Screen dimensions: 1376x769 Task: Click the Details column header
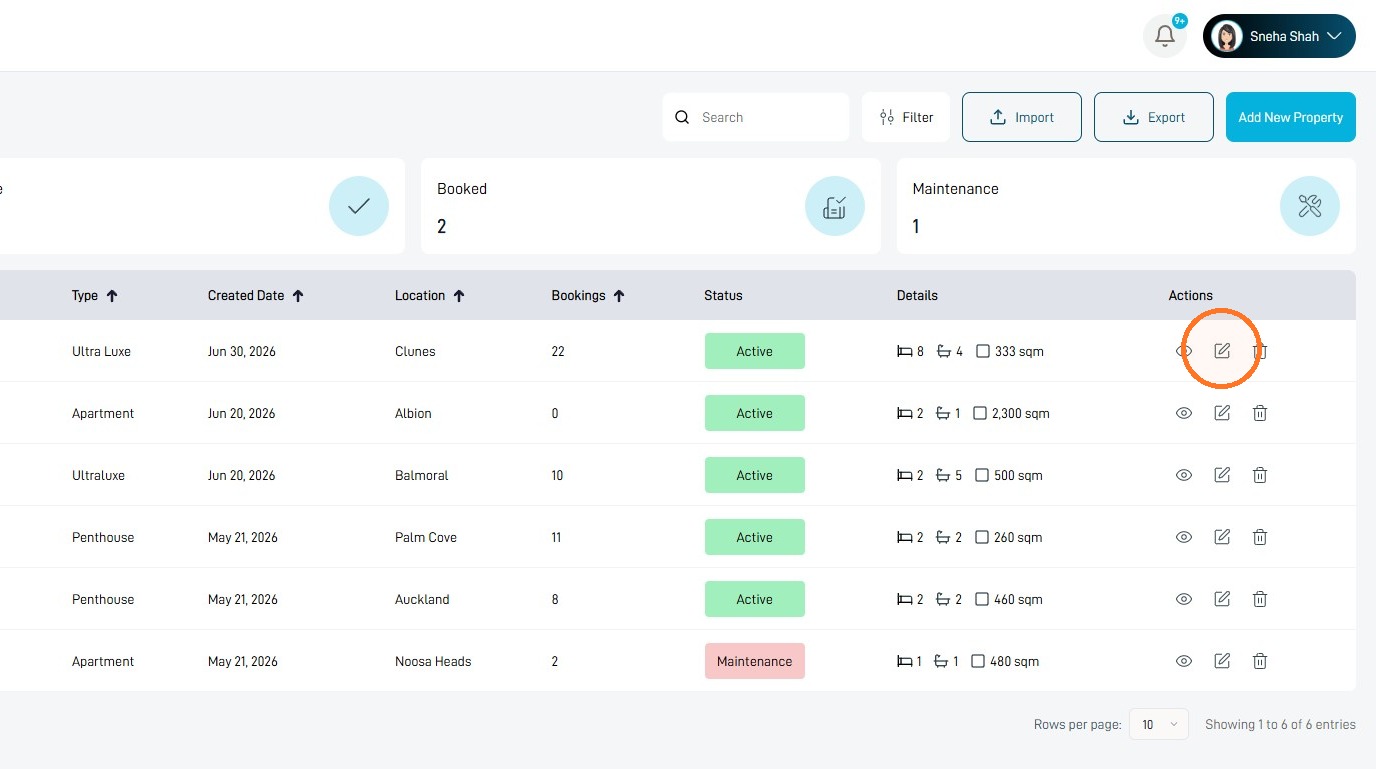coord(917,296)
